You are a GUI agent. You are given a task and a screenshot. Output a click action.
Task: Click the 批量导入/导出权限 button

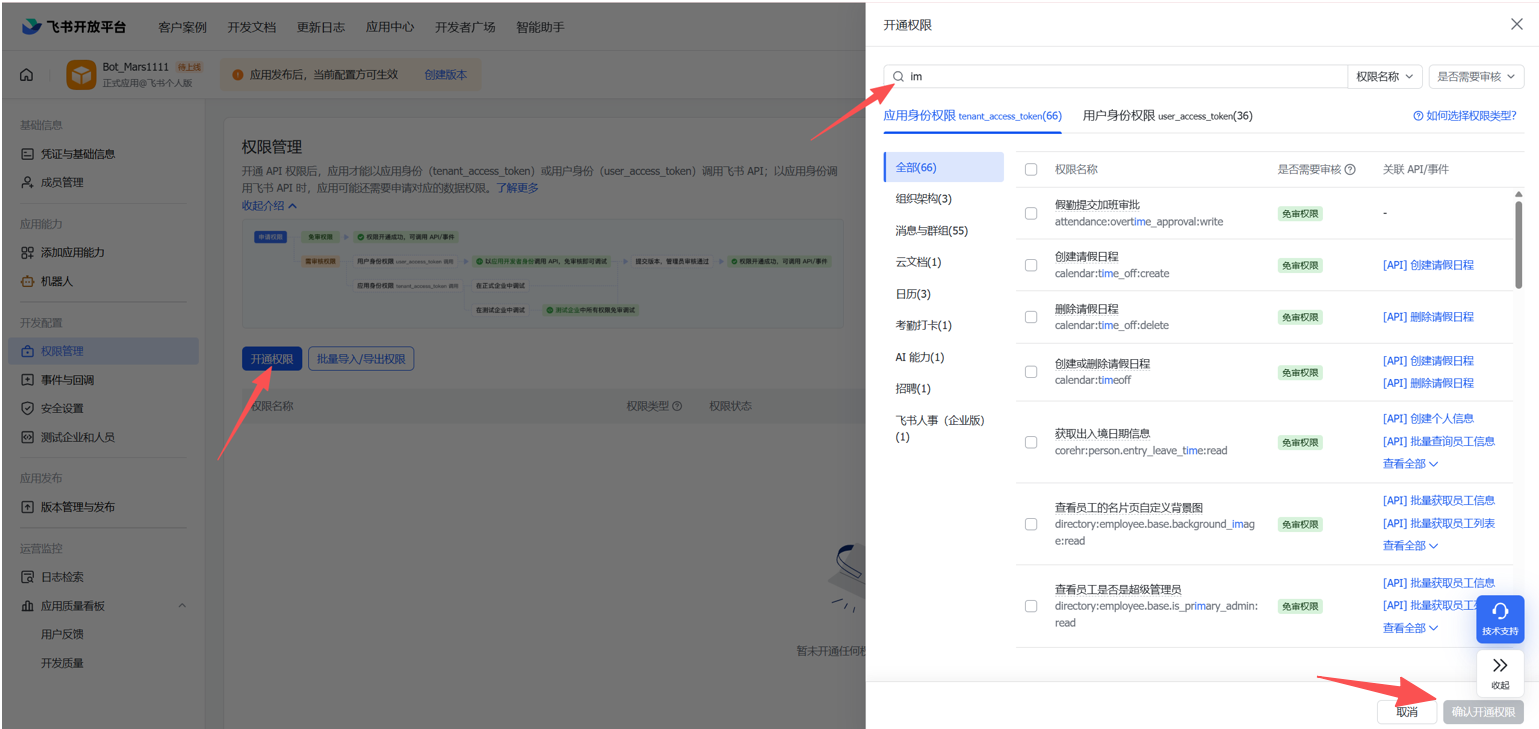[361, 359]
